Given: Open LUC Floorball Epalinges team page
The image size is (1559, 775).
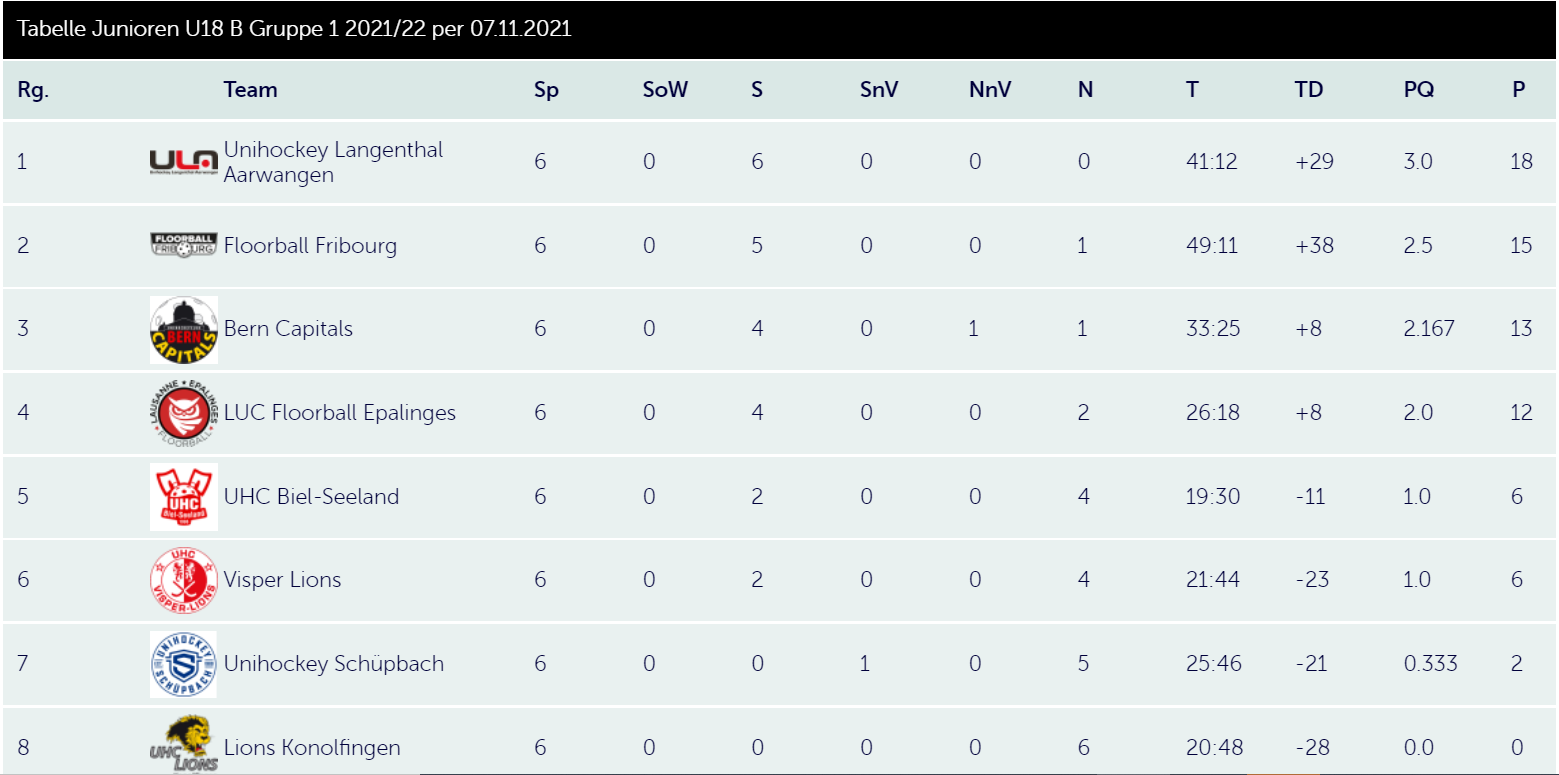Looking at the screenshot, I should (339, 413).
